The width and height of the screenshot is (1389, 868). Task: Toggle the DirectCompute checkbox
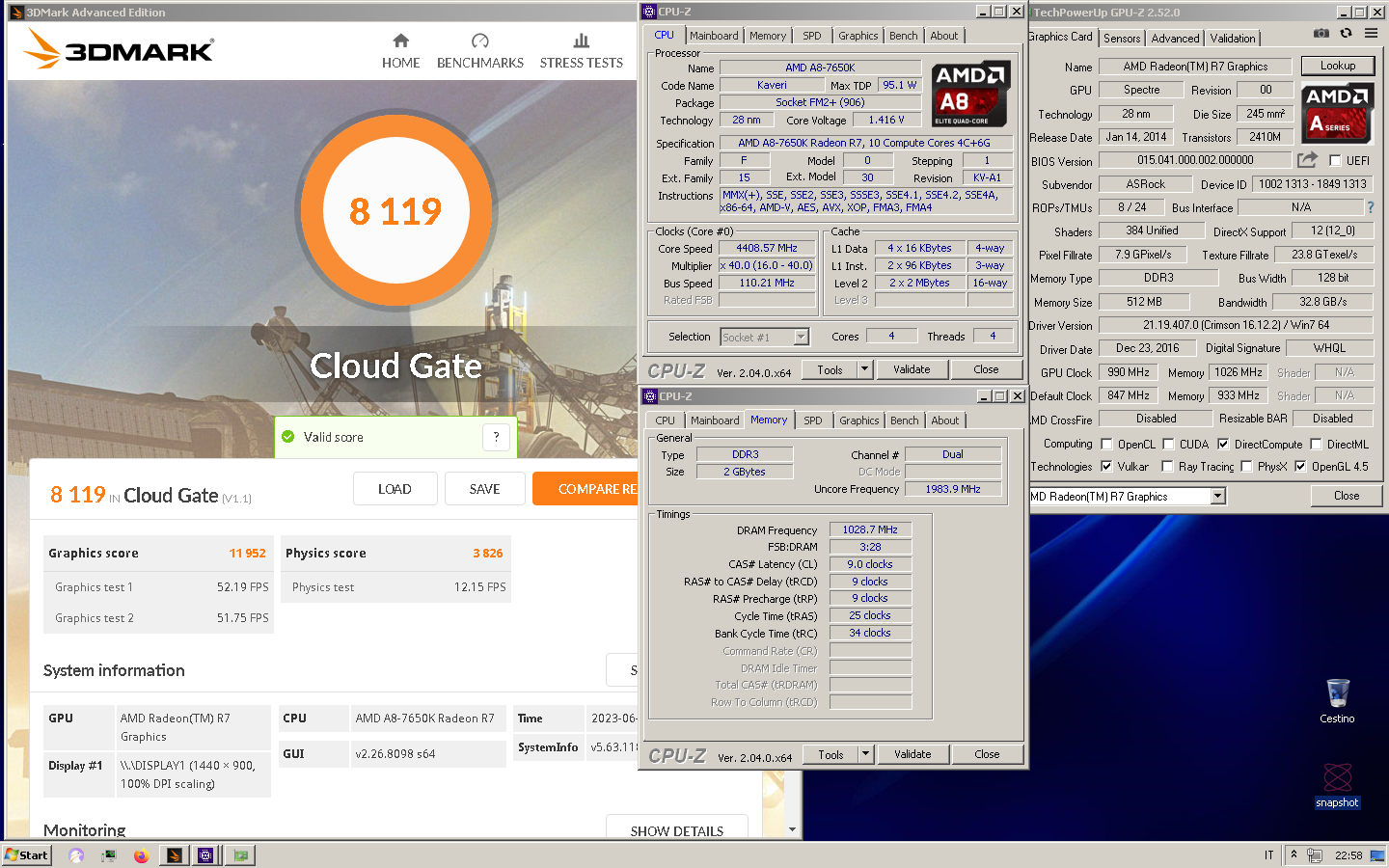coord(1223,444)
